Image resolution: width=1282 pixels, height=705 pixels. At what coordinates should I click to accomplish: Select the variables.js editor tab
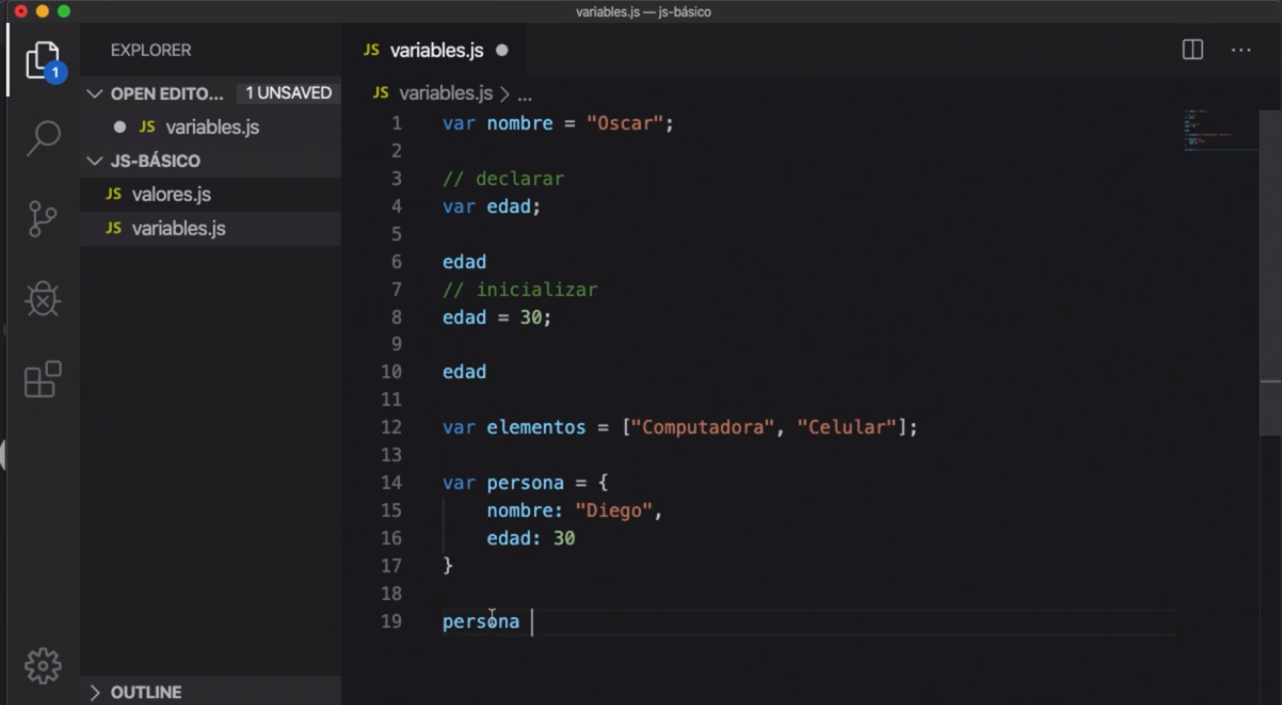pyautogui.click(x=436, y=50)
